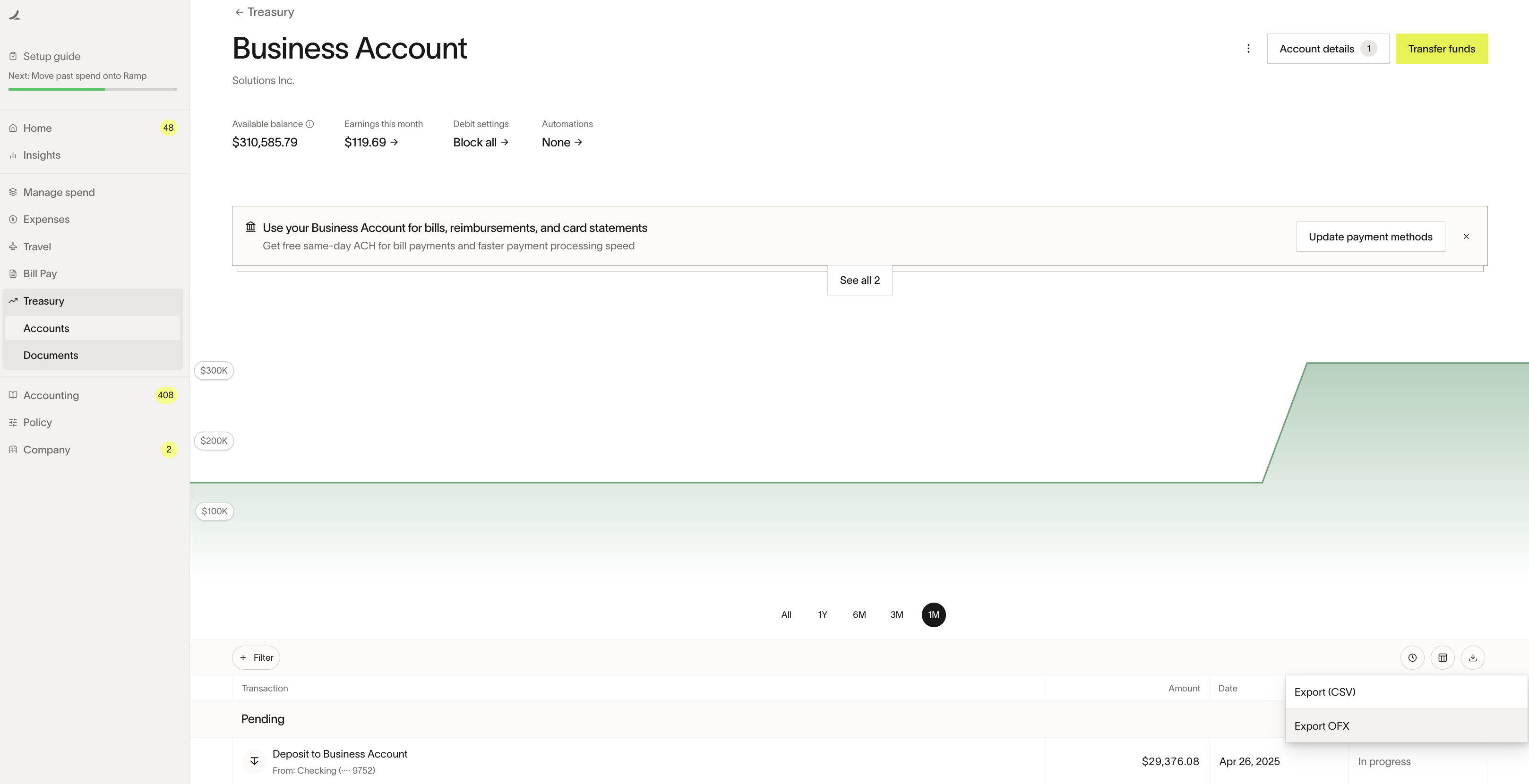Click the setup guide progress bar
Screen dimensions: 1529x784
pos(93,89)
